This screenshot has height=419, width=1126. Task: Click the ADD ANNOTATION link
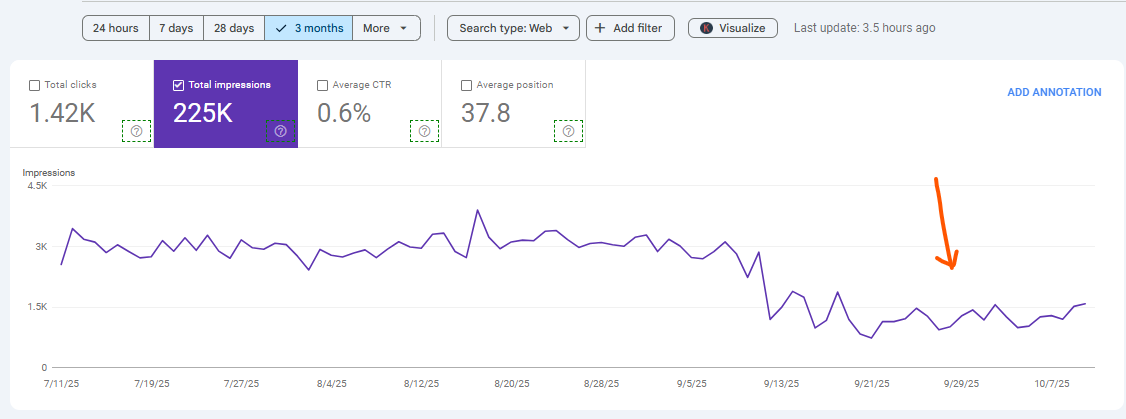pyautogui.click(x=1054, y=92)
